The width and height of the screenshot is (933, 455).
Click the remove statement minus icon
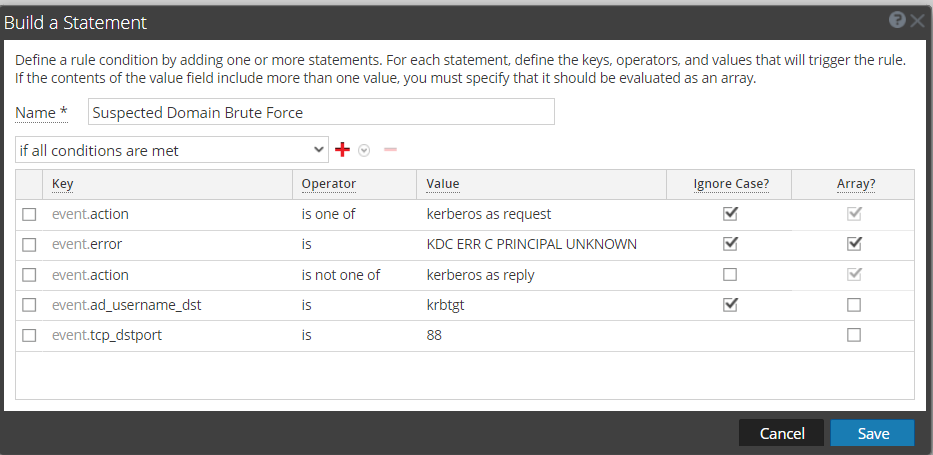pyautogui.click(x=390, y=150)
